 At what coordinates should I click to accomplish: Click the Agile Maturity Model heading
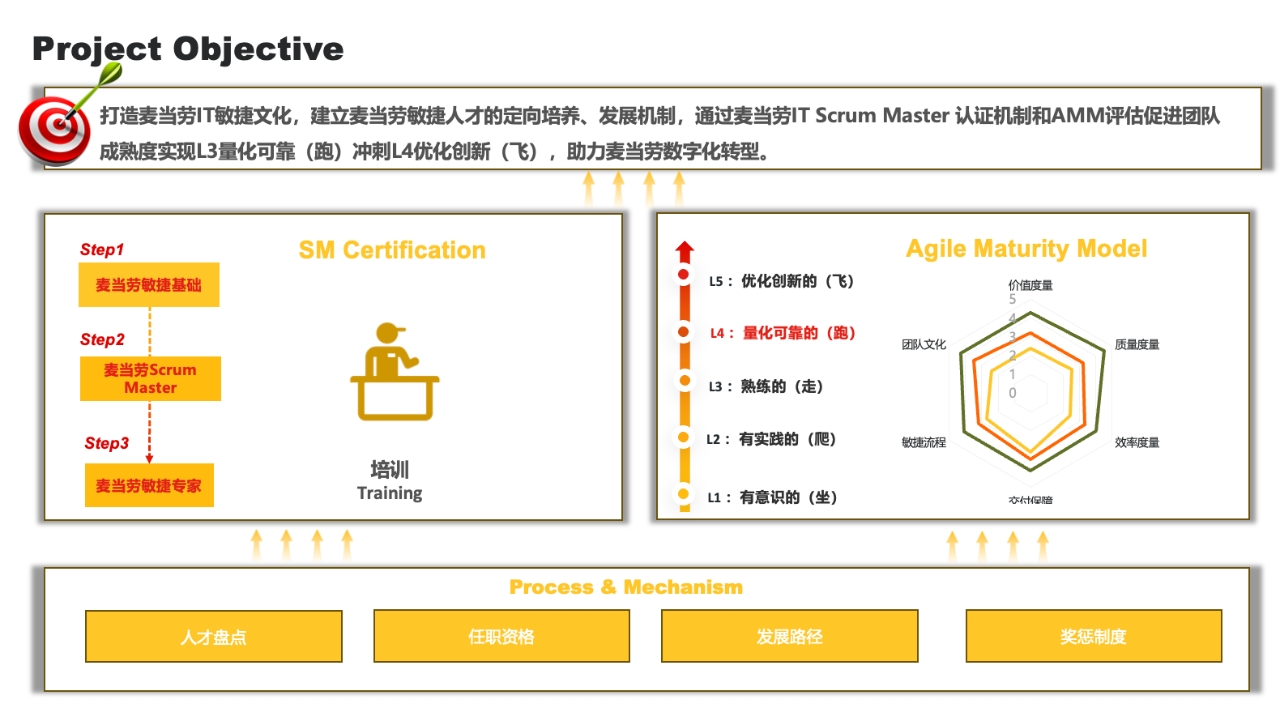point(1026,248)
